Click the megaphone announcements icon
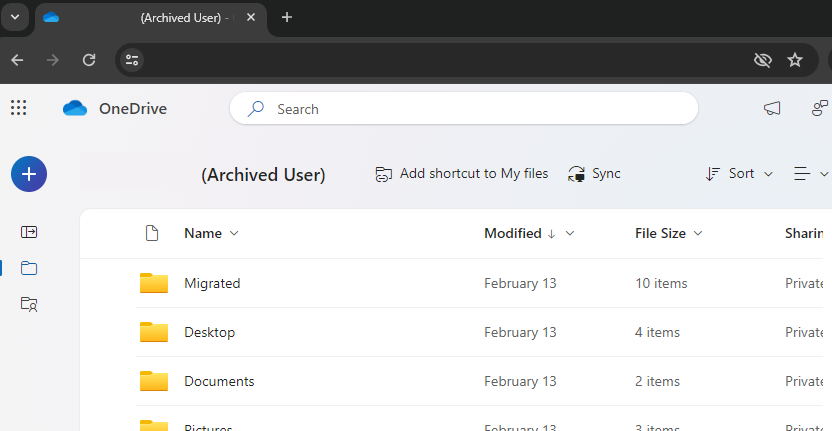 772,108
